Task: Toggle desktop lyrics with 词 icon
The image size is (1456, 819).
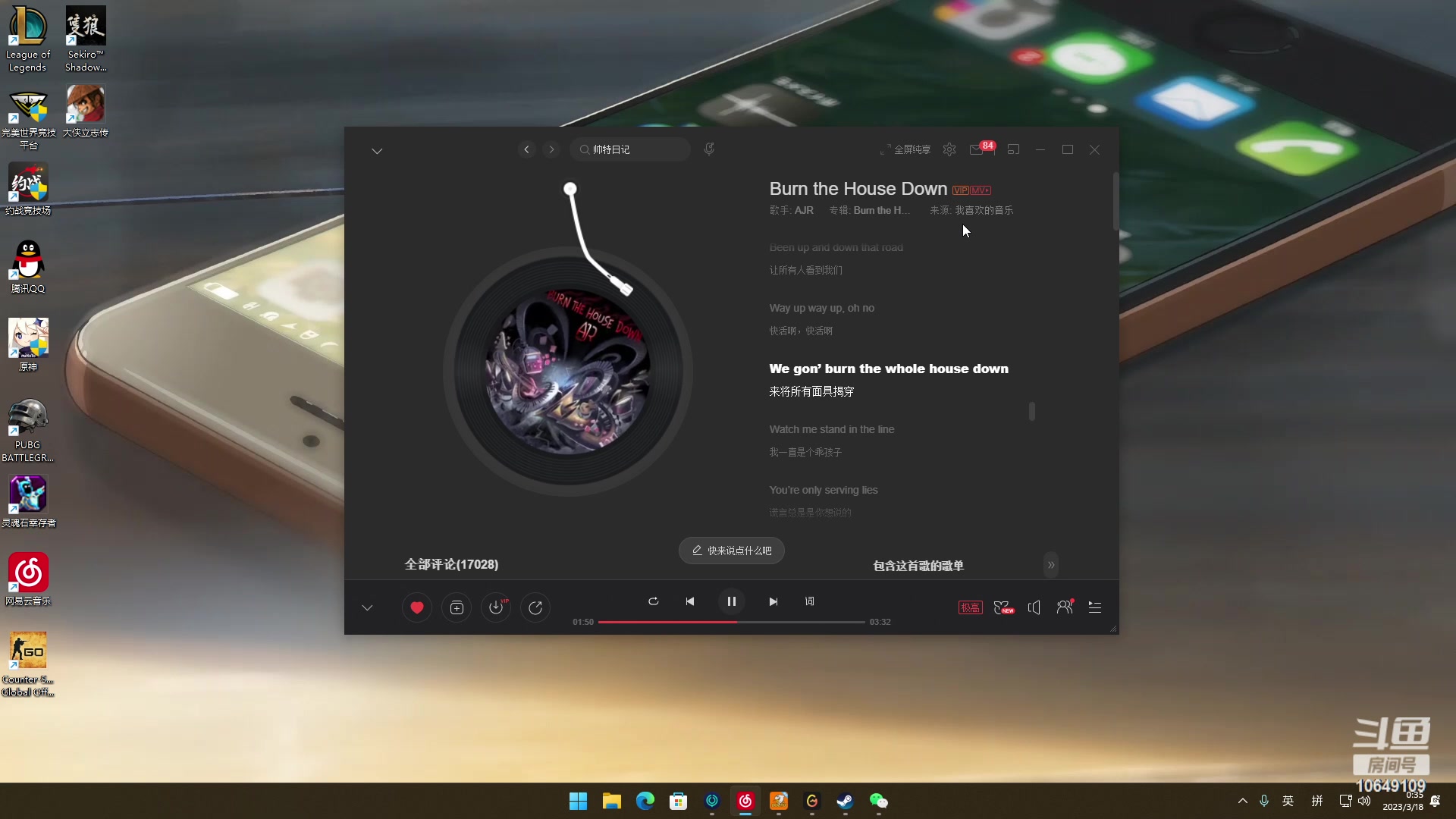Action: tap(809, 601)
